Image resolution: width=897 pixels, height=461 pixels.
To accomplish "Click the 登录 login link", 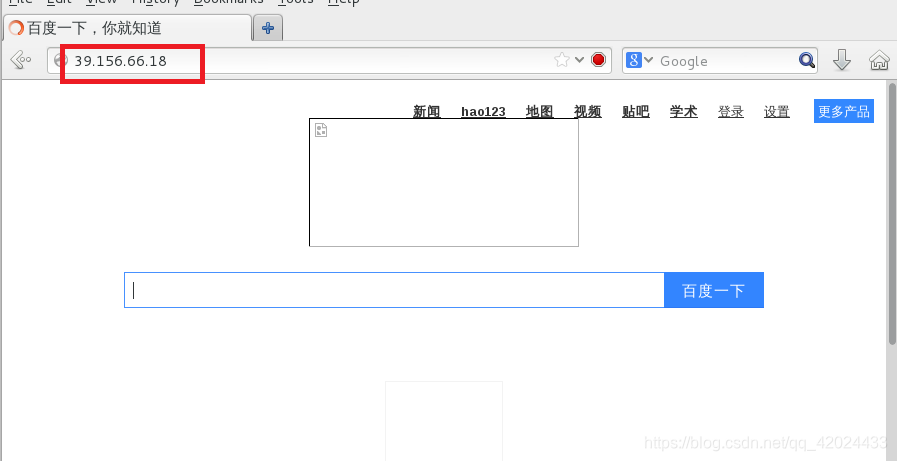I will (731, 112).
